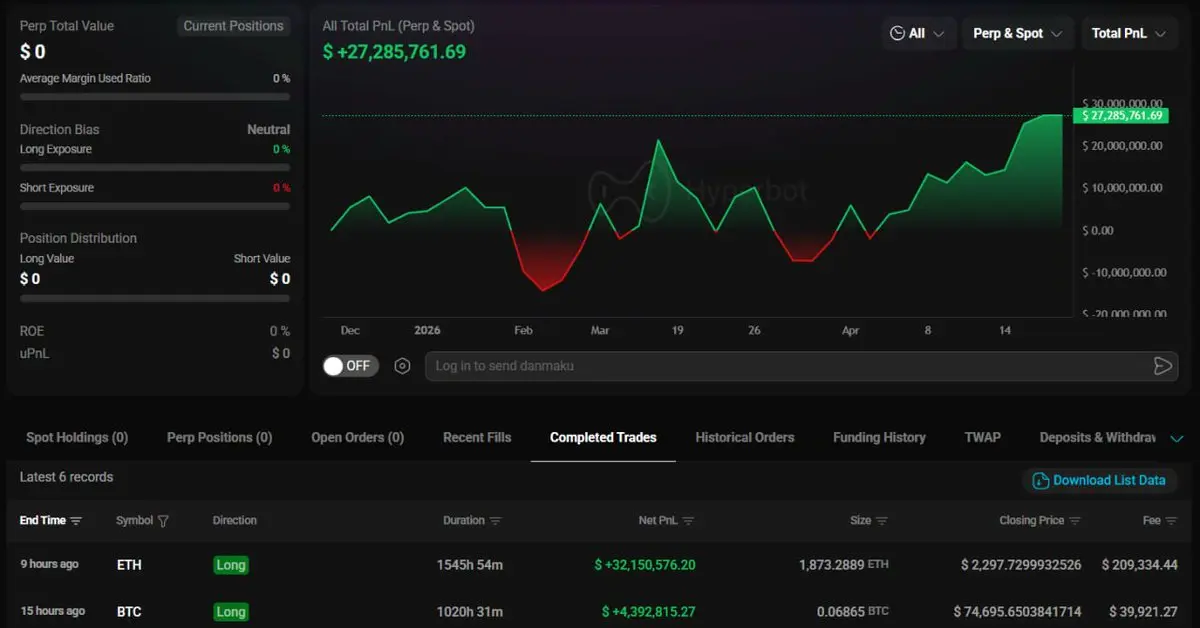The width and height of the screenshot is (1200, 628).
Task: Sort trades by Size icon
Action: 881,521
